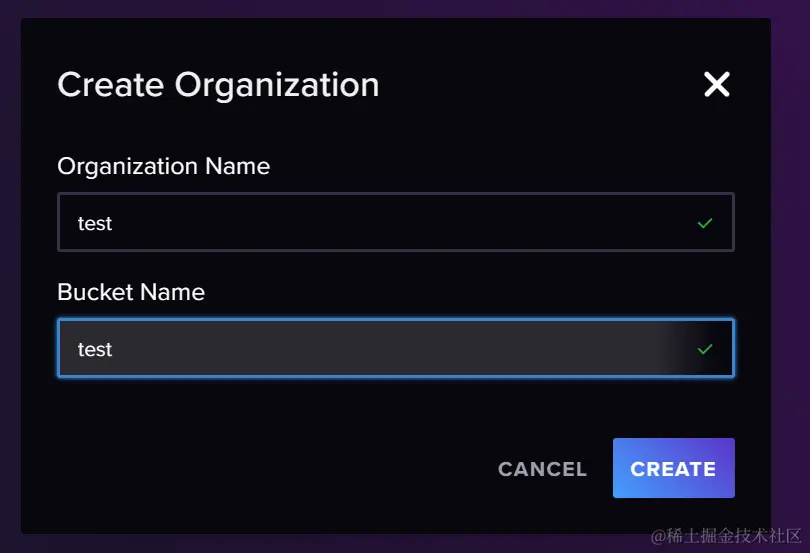Focus the Organization Name input field
Viewport: 810px width, 553px height.
396,222
